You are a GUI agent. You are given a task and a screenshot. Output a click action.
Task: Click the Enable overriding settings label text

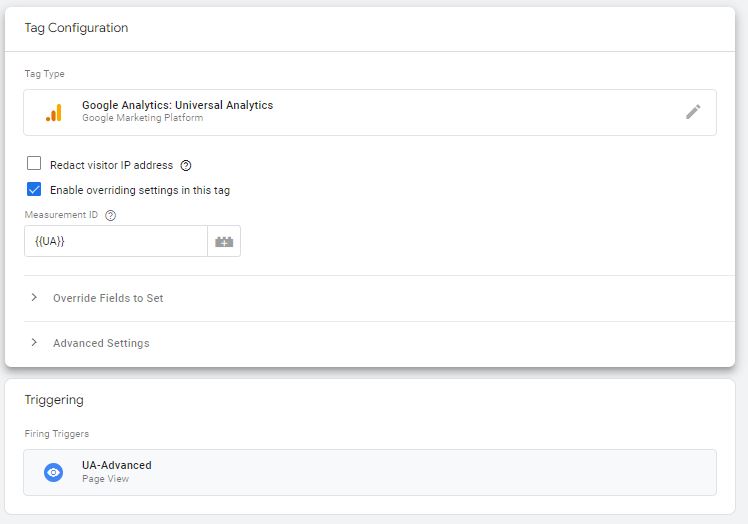[x=140, y=190]
